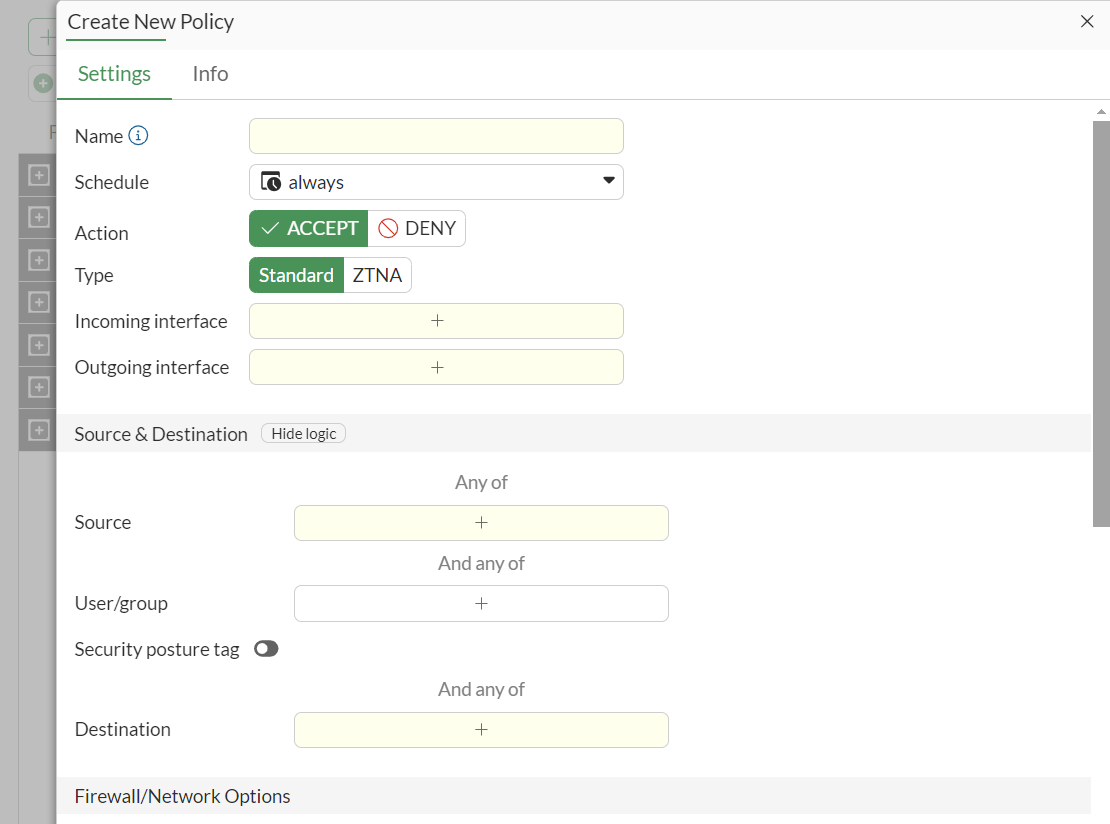Add a Source using its plus icon
This screenshot has width=1110, height=824.
point(481,522)
